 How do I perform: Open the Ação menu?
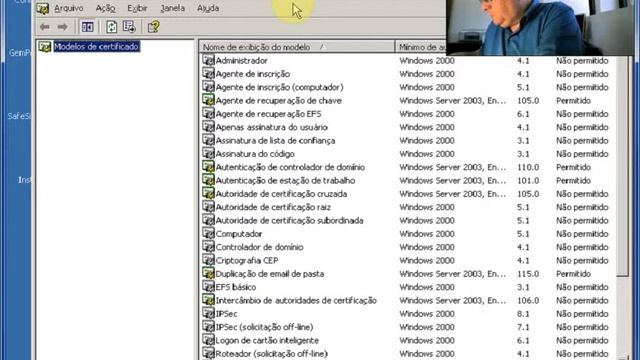(x=105, y=8)
